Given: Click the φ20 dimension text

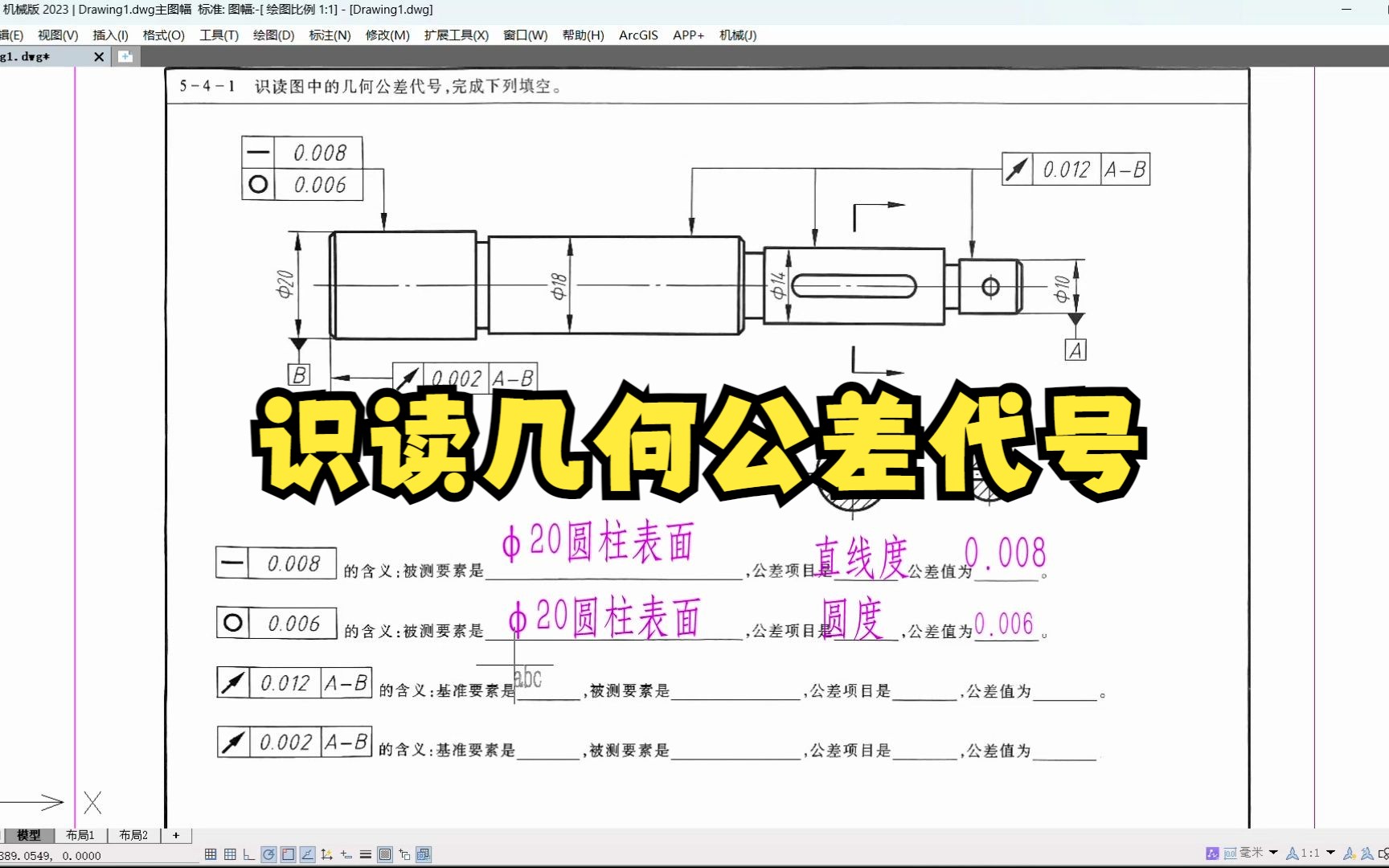Looking at the screenshot, I should coord(285,284).
